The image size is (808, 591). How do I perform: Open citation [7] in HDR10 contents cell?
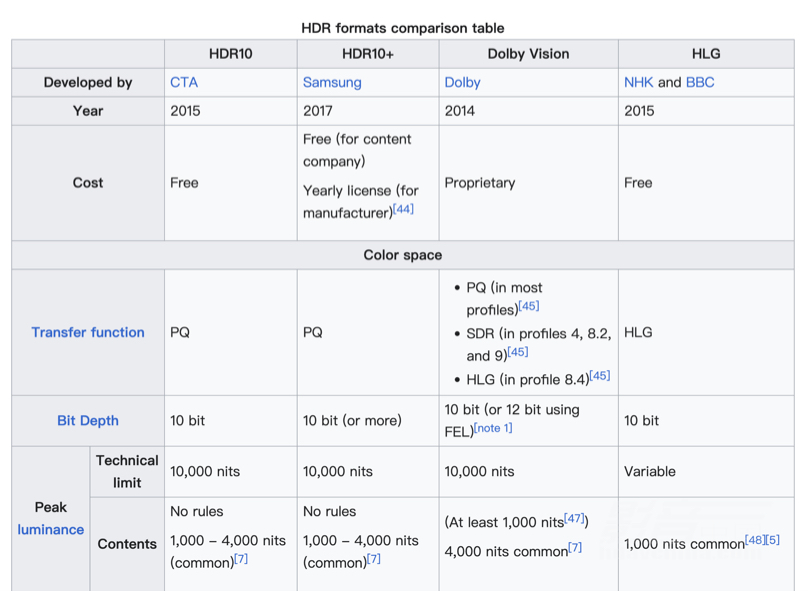tap(241, 559)
